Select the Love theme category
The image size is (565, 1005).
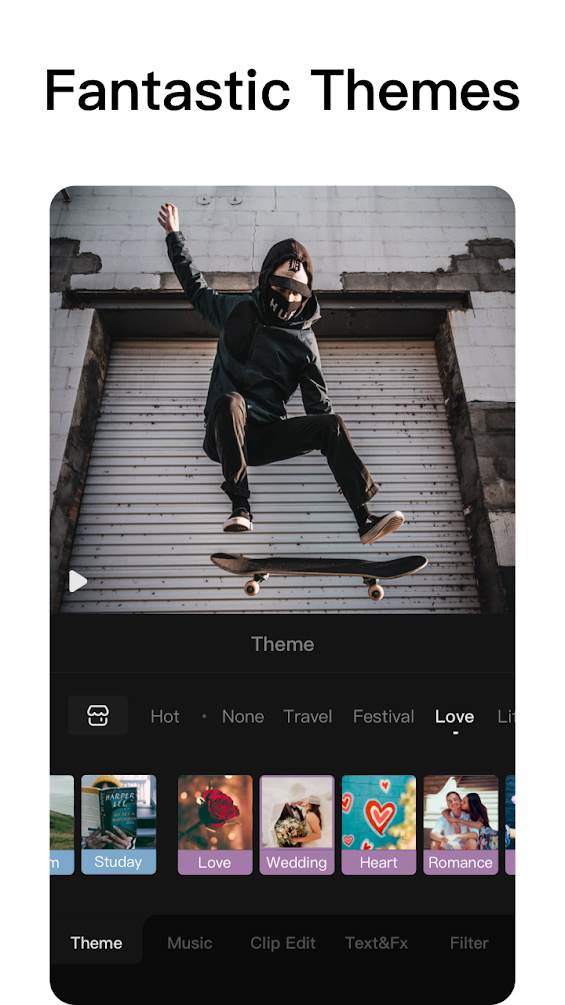(x=454, y=717)
